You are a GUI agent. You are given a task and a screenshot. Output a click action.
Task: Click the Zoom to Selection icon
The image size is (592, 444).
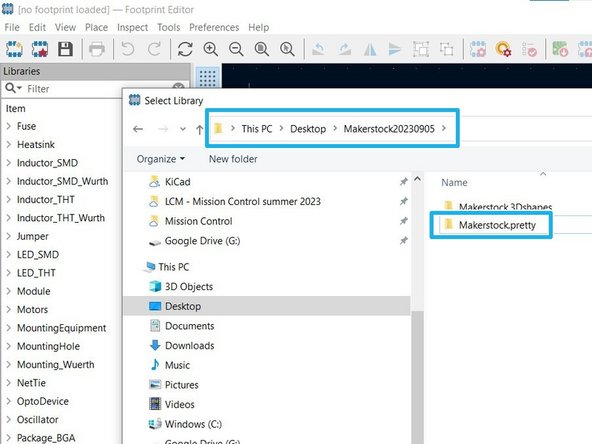click(287, 49)
